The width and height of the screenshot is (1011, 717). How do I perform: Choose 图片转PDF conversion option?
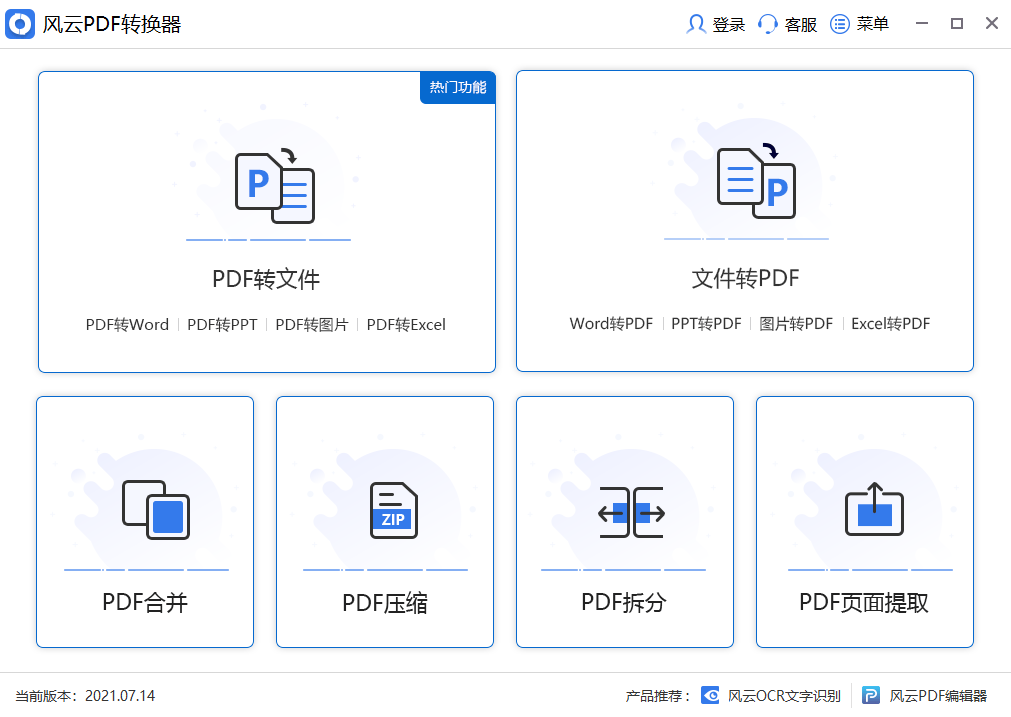pos(796,323)
